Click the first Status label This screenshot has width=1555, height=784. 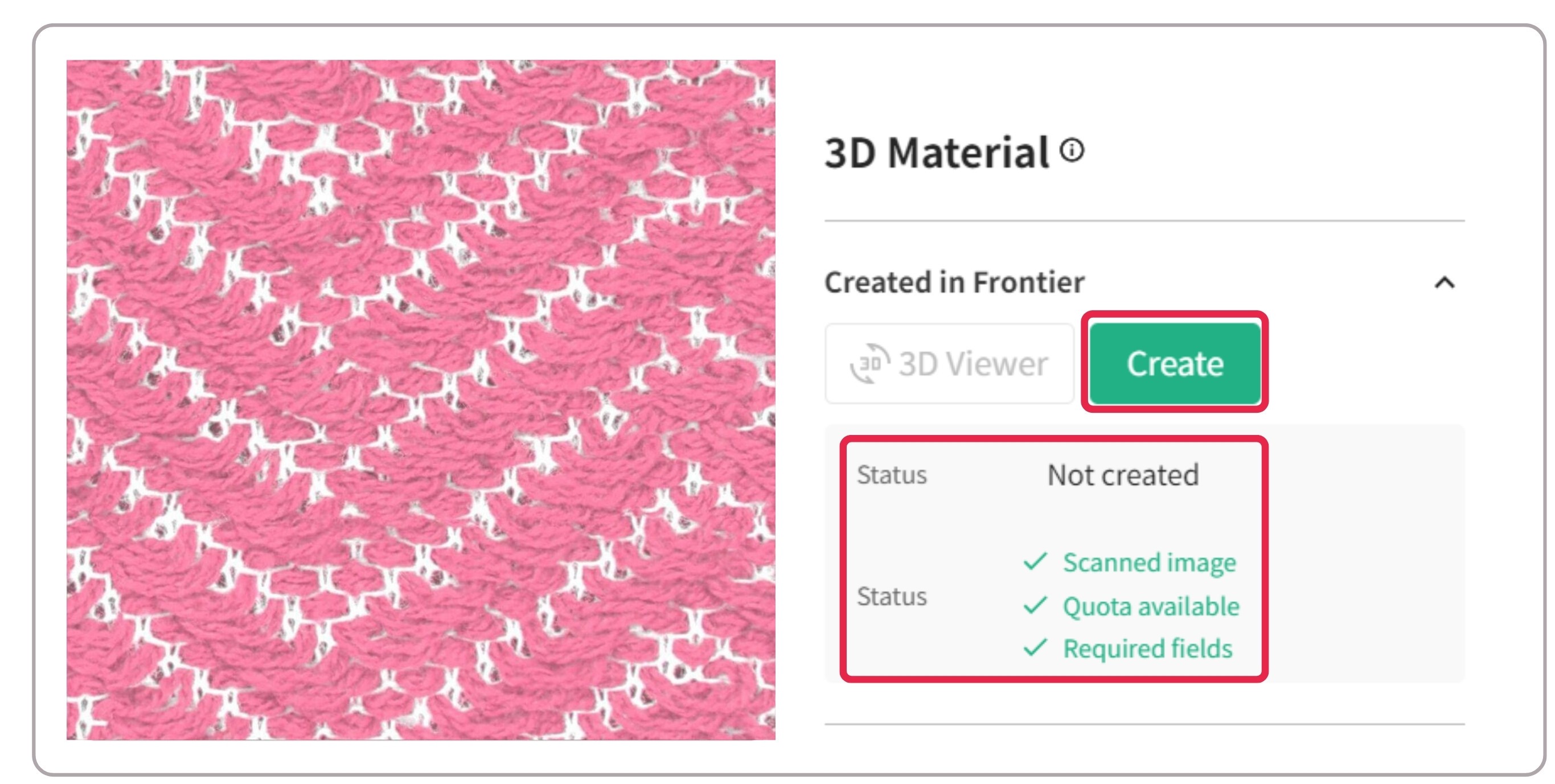pos(892,475)
